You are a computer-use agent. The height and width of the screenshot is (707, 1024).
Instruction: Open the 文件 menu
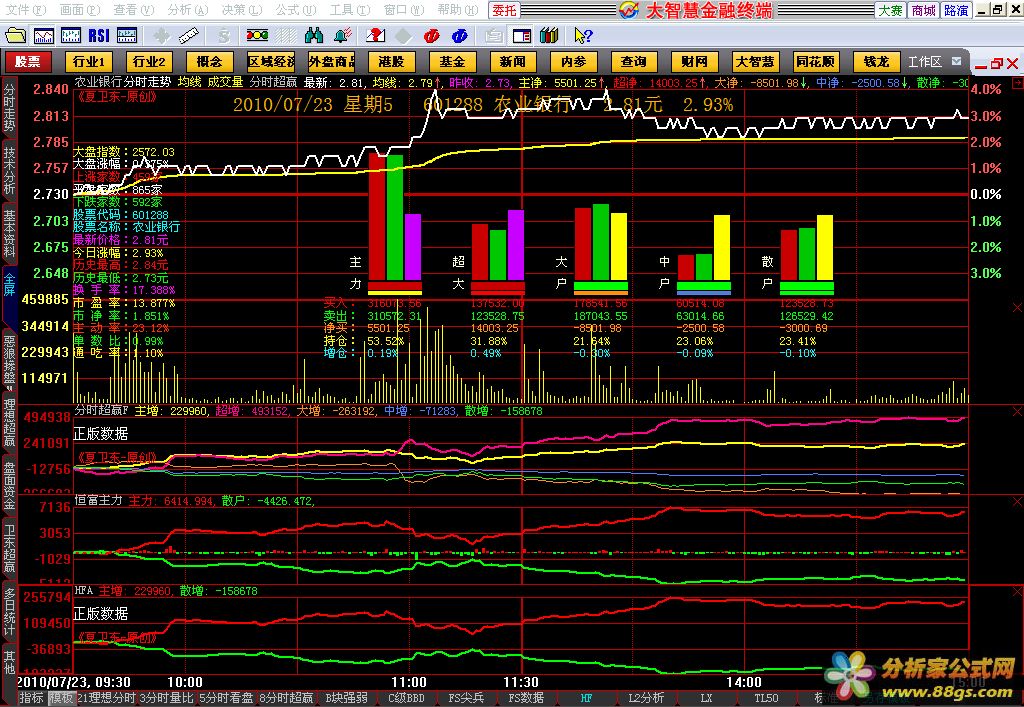coord(25,10)
